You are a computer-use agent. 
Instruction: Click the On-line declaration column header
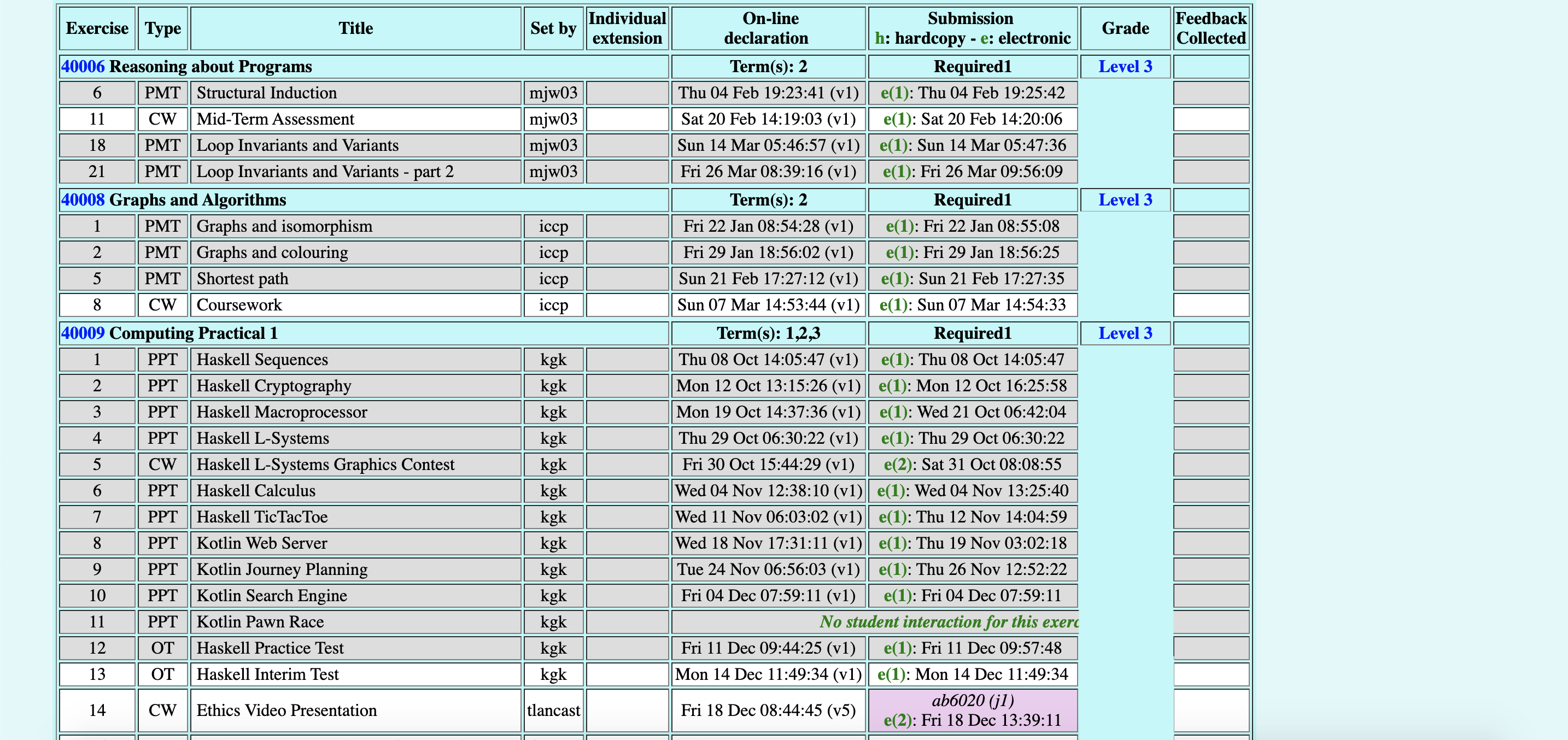point(768,28)
